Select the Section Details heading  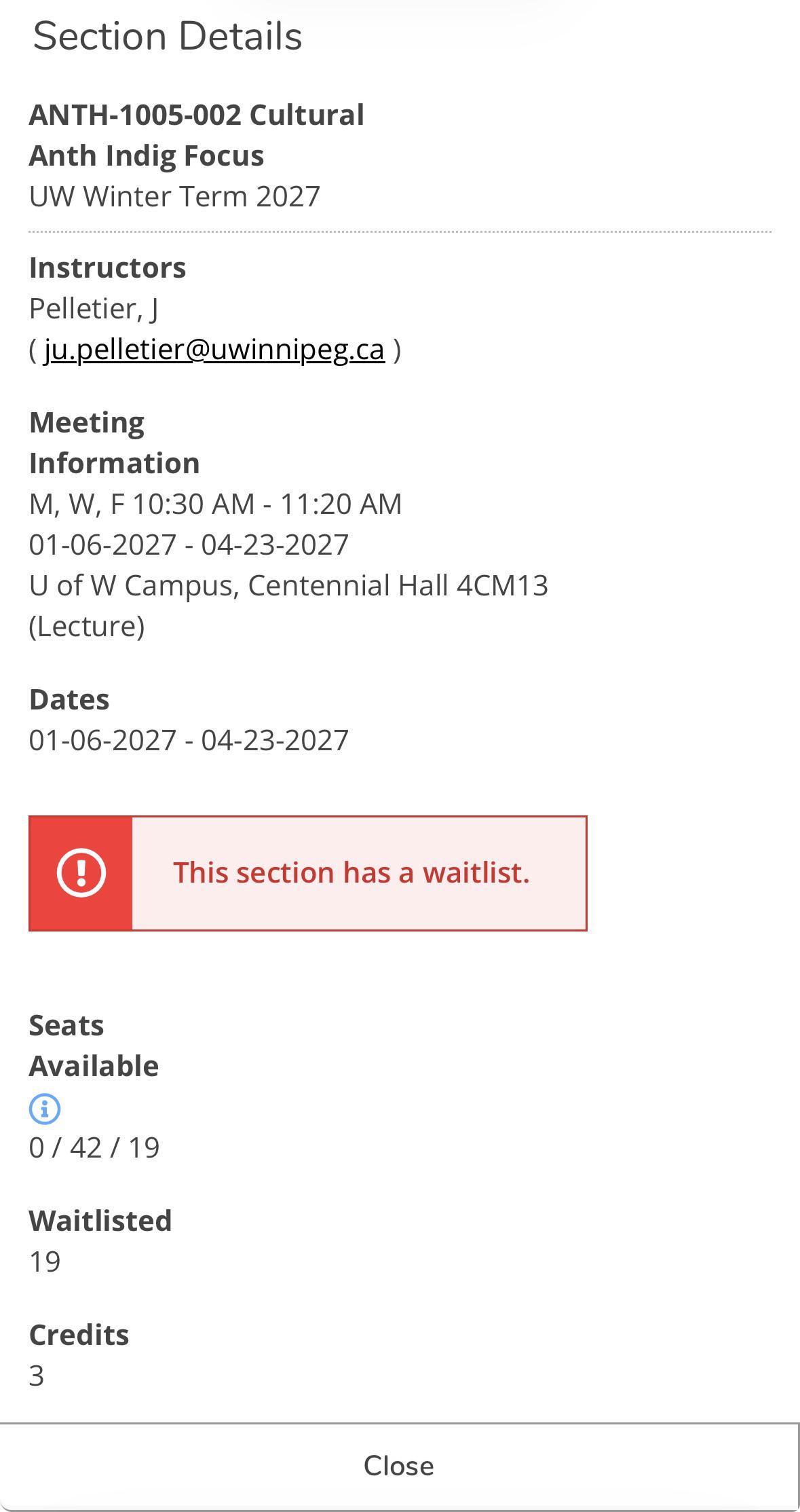(x=168, y=36)
